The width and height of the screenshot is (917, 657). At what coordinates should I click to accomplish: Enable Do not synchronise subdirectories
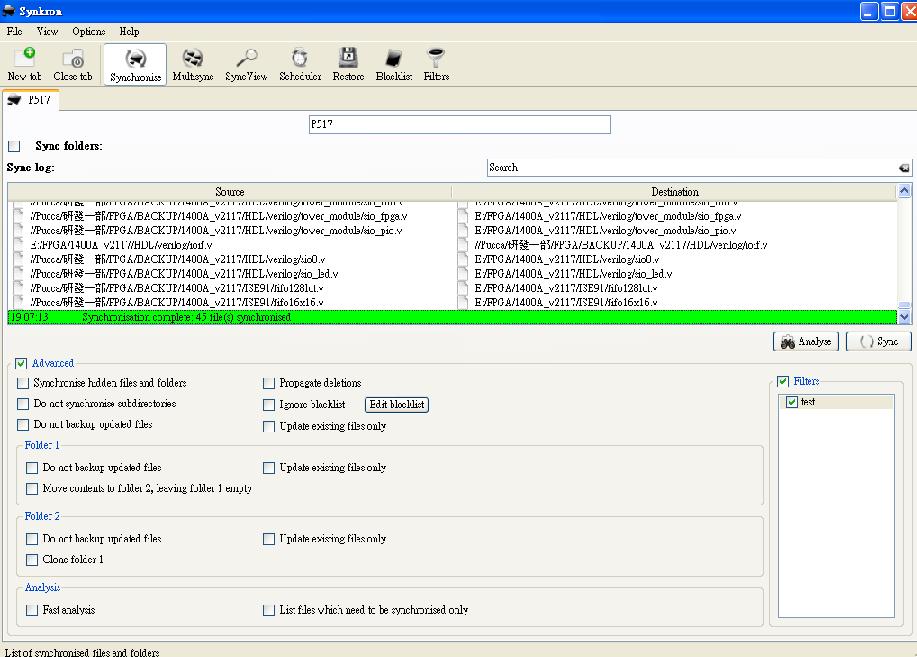pos(23,404)
